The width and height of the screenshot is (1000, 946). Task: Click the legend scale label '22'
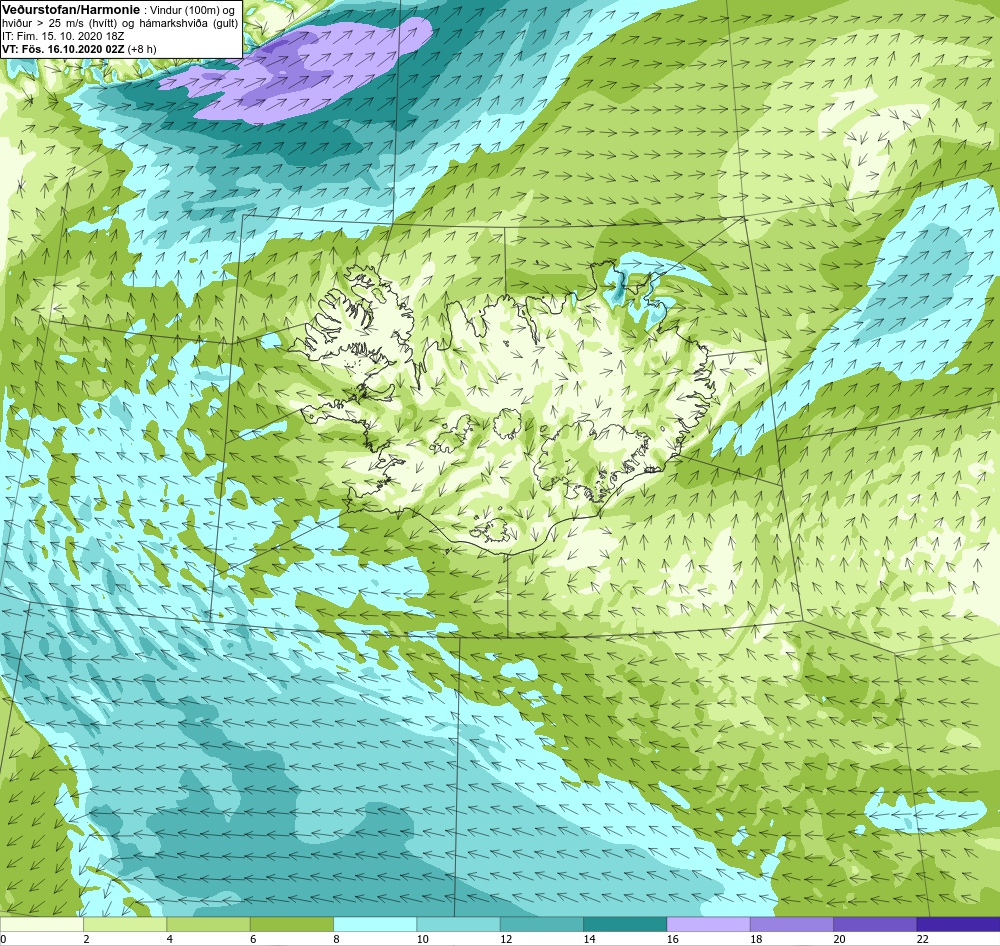tap(922, 939)
